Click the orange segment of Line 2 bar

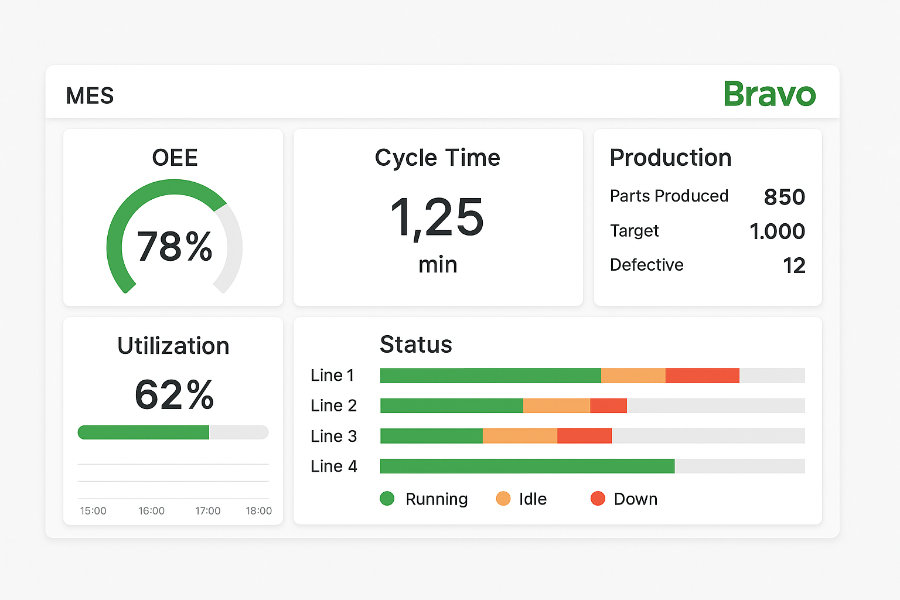[557, 405]
